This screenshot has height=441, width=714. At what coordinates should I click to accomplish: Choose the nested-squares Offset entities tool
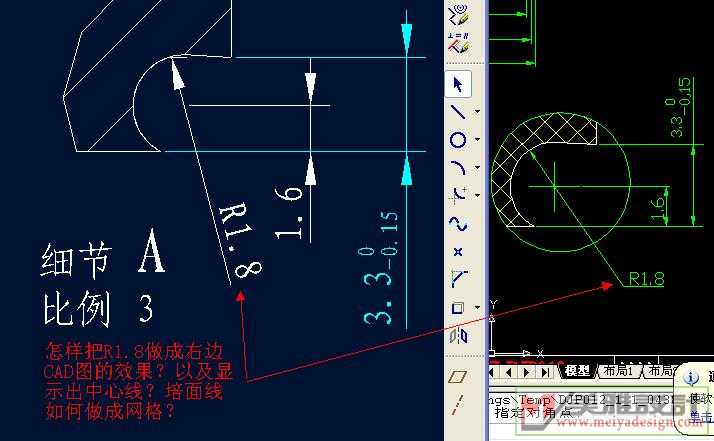pyautogui.click(x=458, y=308)
